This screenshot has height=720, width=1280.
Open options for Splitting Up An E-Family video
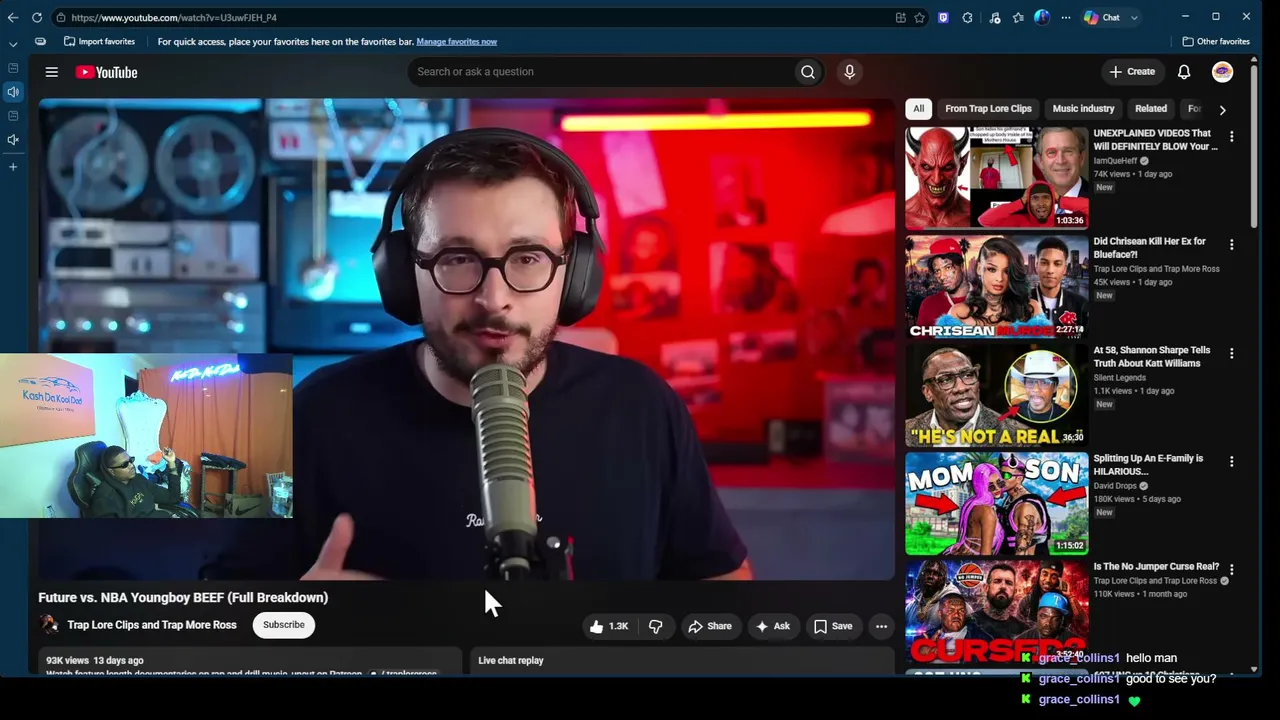pos(1232,462)
